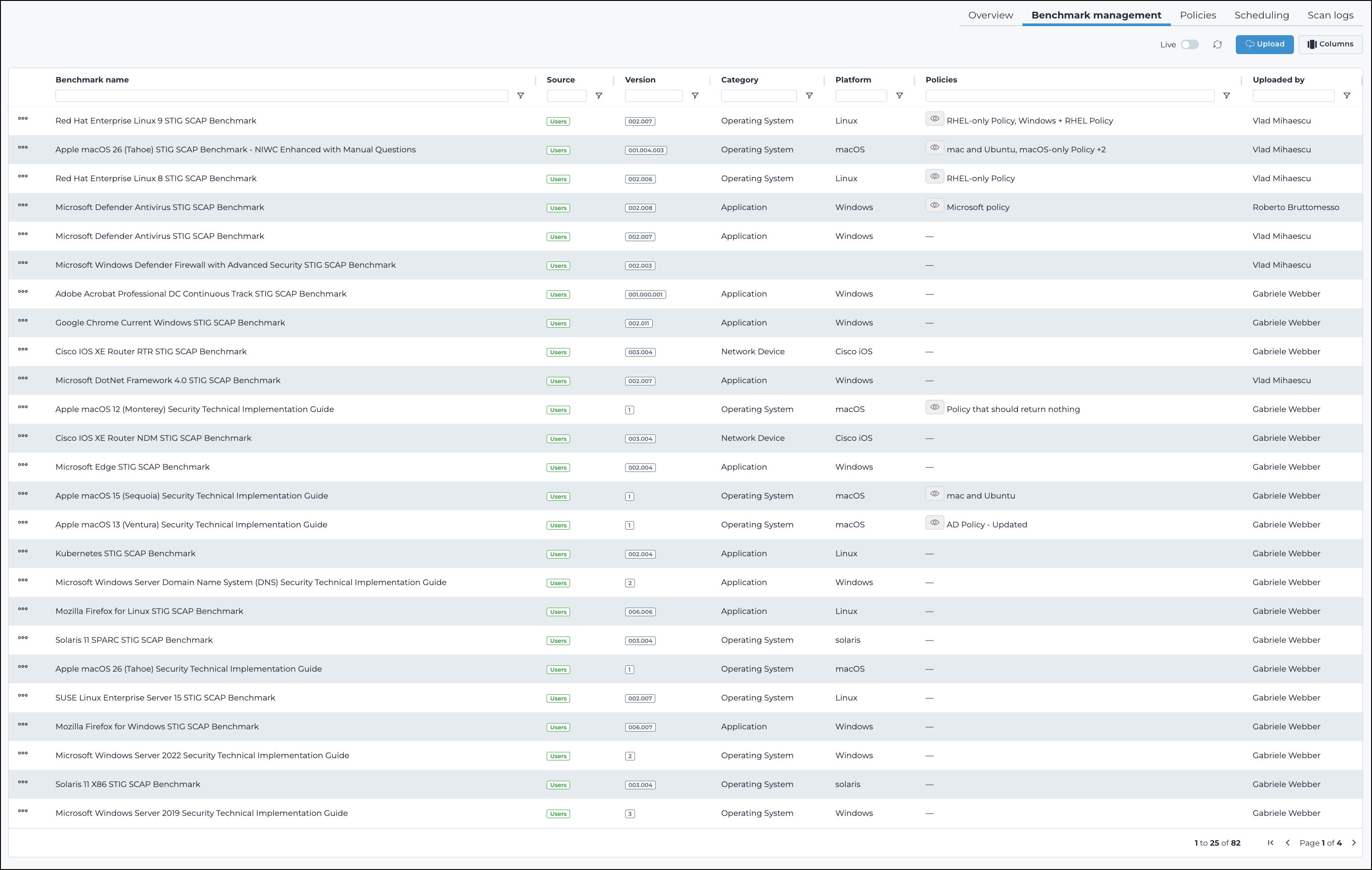Viewport: 1372px width, 870px height.
Task: Switch to the Policies tab
Action: click(x=1197, y=15)
